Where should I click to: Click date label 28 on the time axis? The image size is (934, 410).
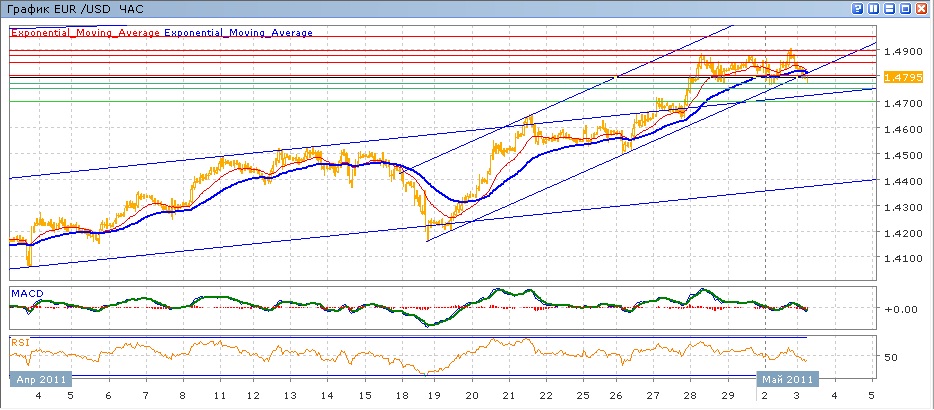[690, 396]
